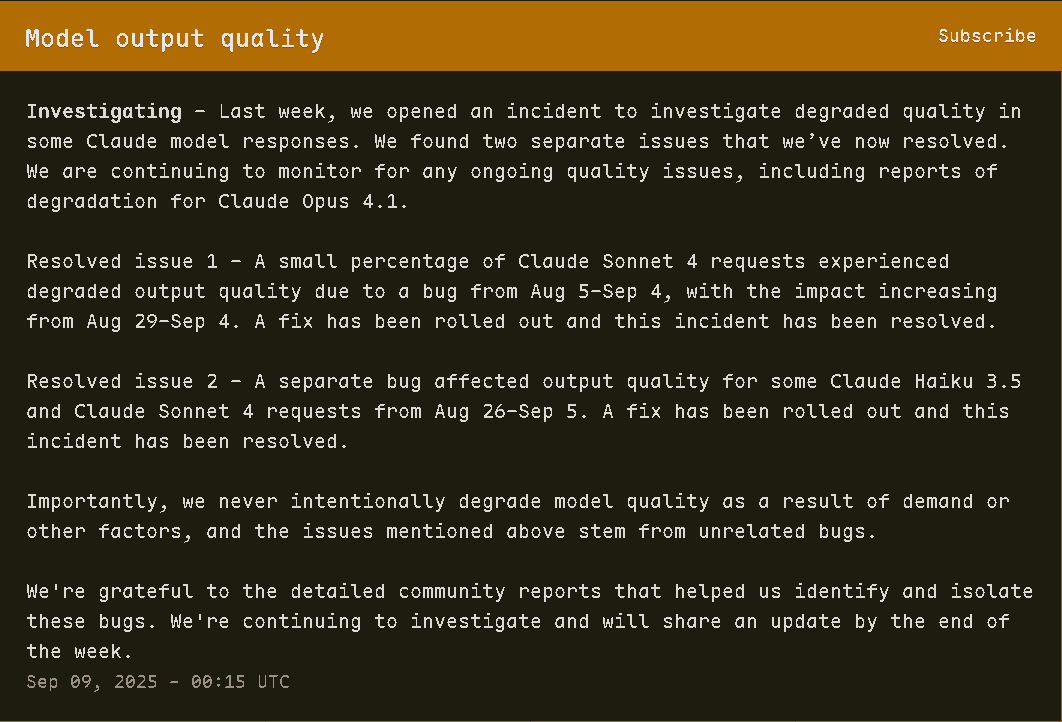Image resolution: width=1062 pixels, height=722 pixels.
Task: Click the Subscribe link in header
Action: (x=987, y=36)
